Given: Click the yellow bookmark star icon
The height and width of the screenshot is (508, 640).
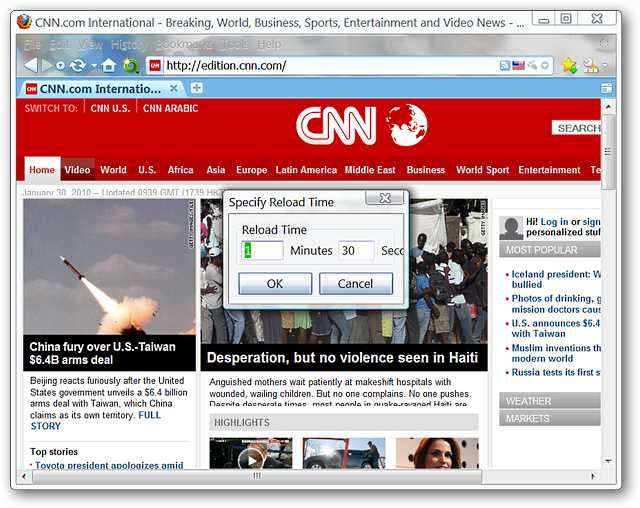Looking at the screenshot, I should click(x=569, y=65).
